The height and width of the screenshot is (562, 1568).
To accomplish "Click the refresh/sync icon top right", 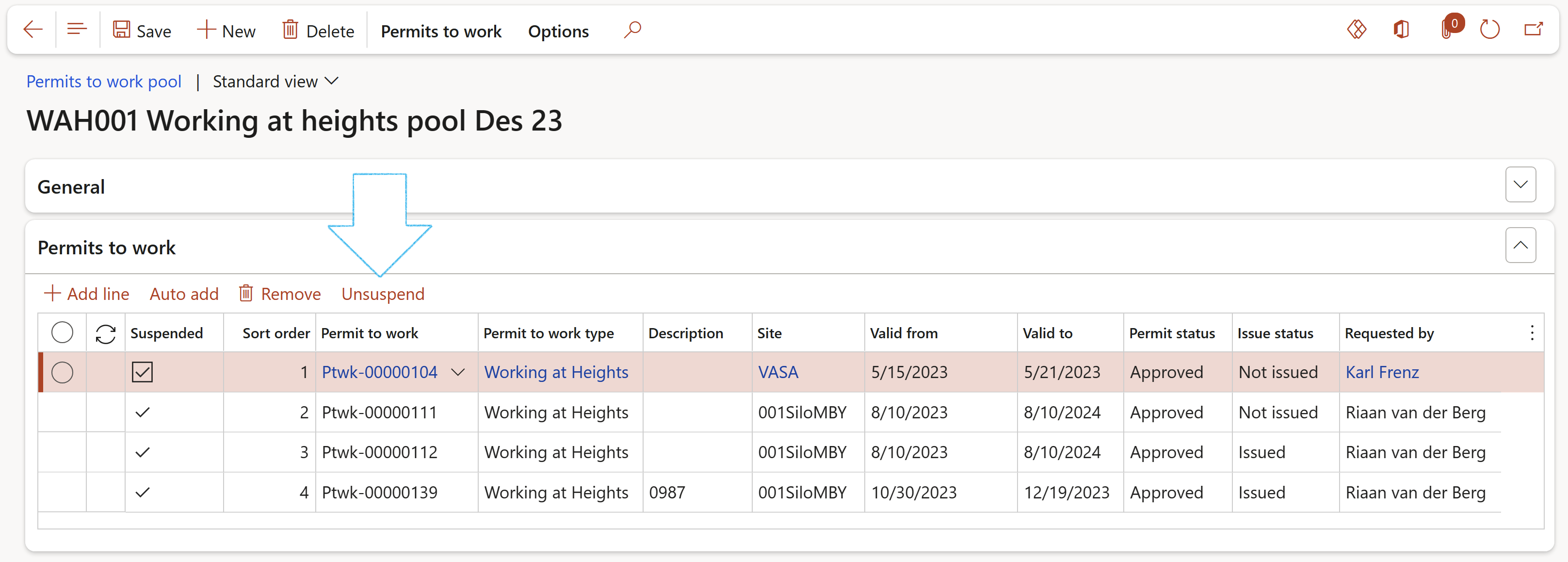I will tap(1492, 29).
